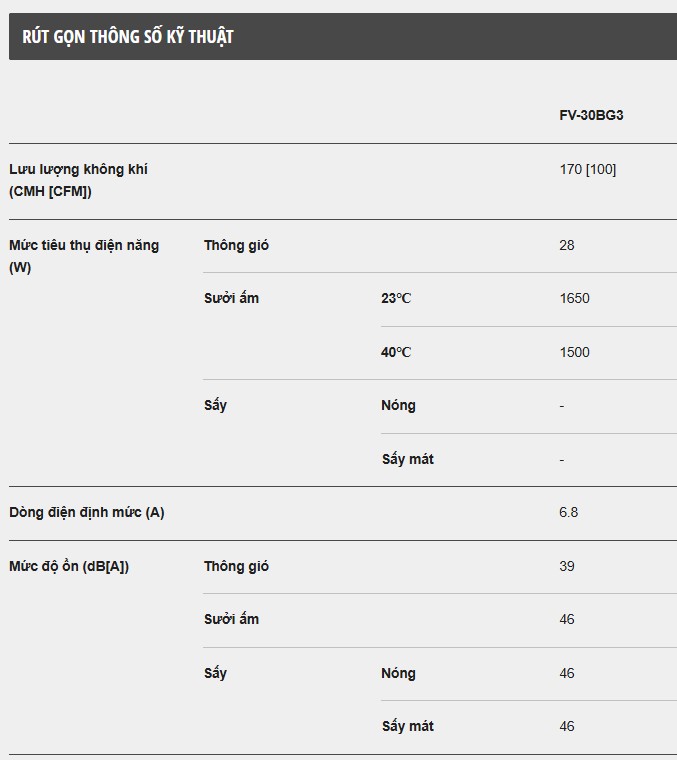Select the Dòng điện định mức (A) label
Image resolution: width=677 pixels, height=760 pixels.
point(87,512)
